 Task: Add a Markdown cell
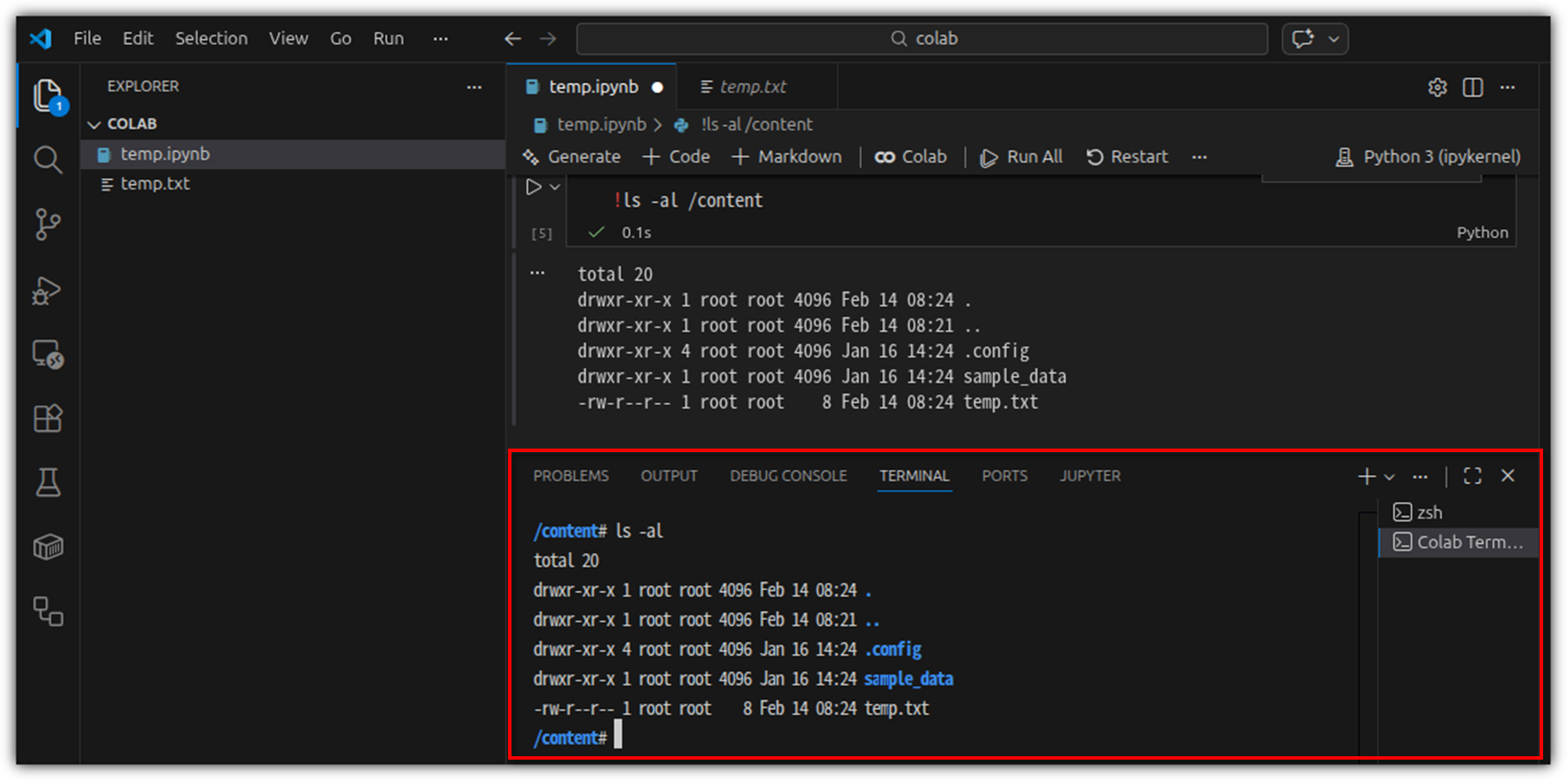point(787,157)
